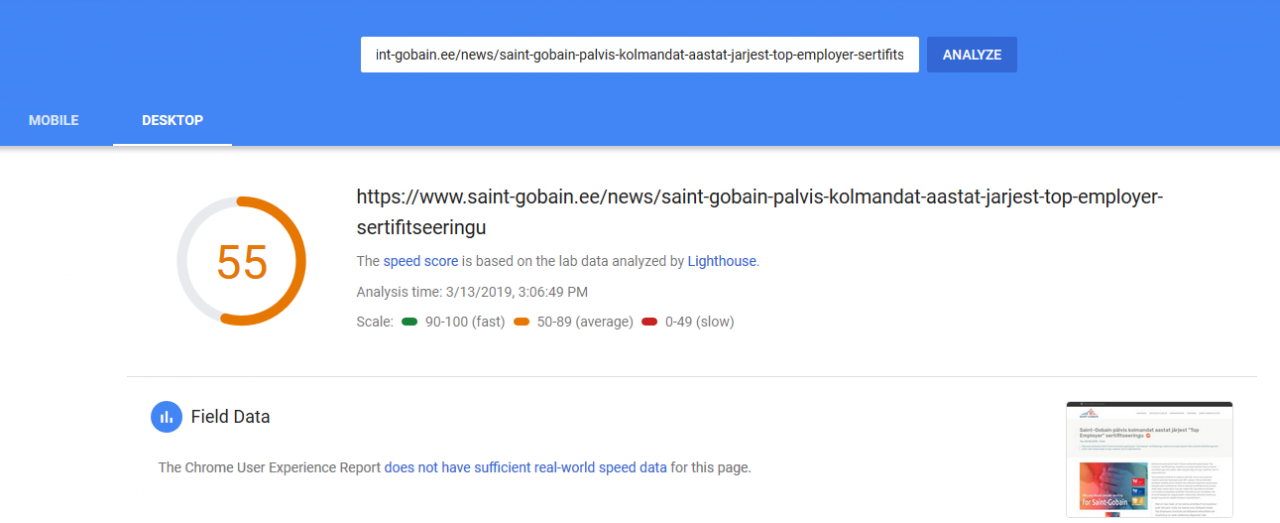Click the score 55 gauge
The image size is (1280, 523).
click(x=241, y=262)
